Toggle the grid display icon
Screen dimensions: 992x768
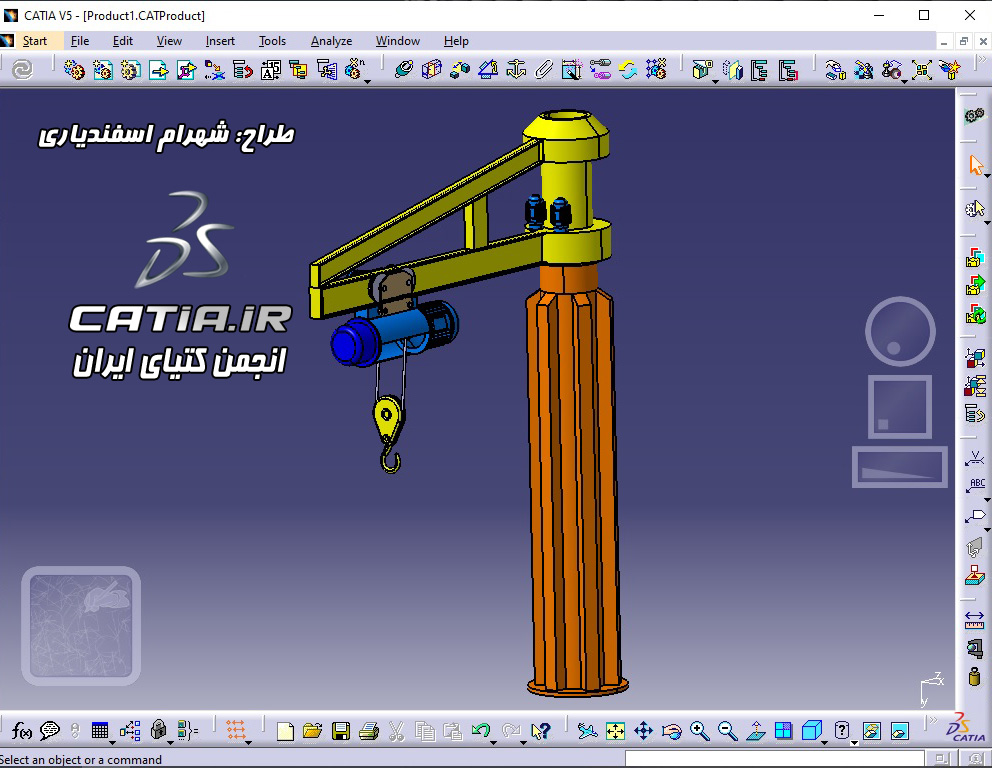coord(782,731)
